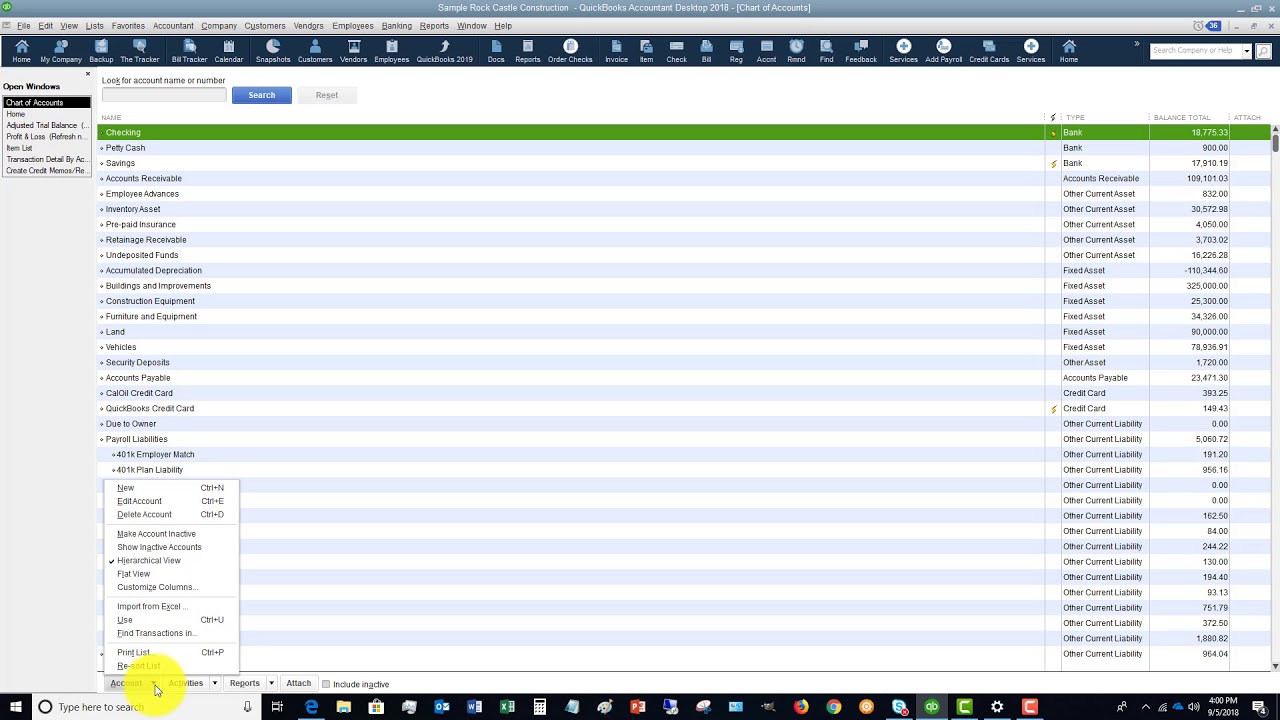Viewport: 1280px width, 720px height.
Task: Click the Reset button
Action: 327,95
